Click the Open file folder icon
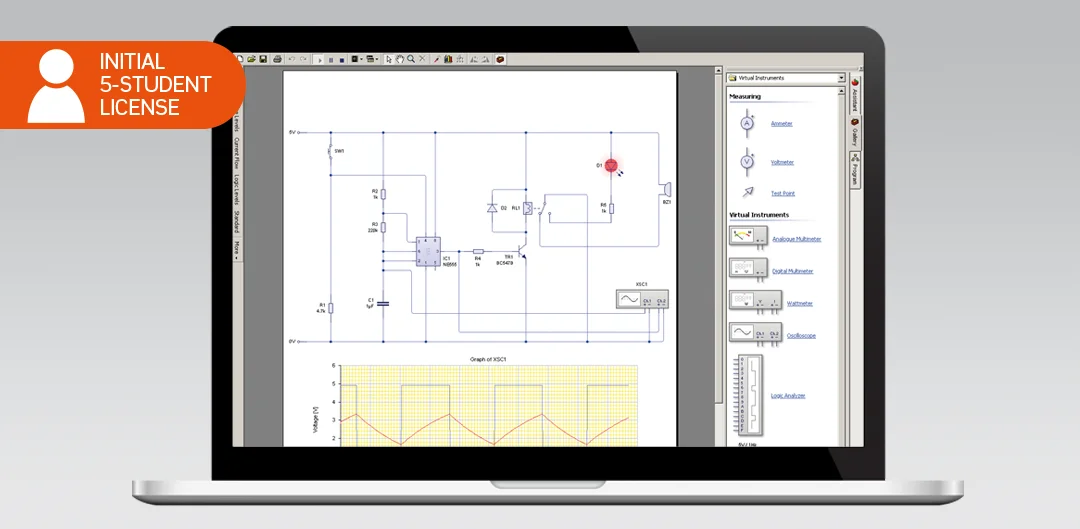The width and height of the screenshot is (1080, 529). click(252, 59)
